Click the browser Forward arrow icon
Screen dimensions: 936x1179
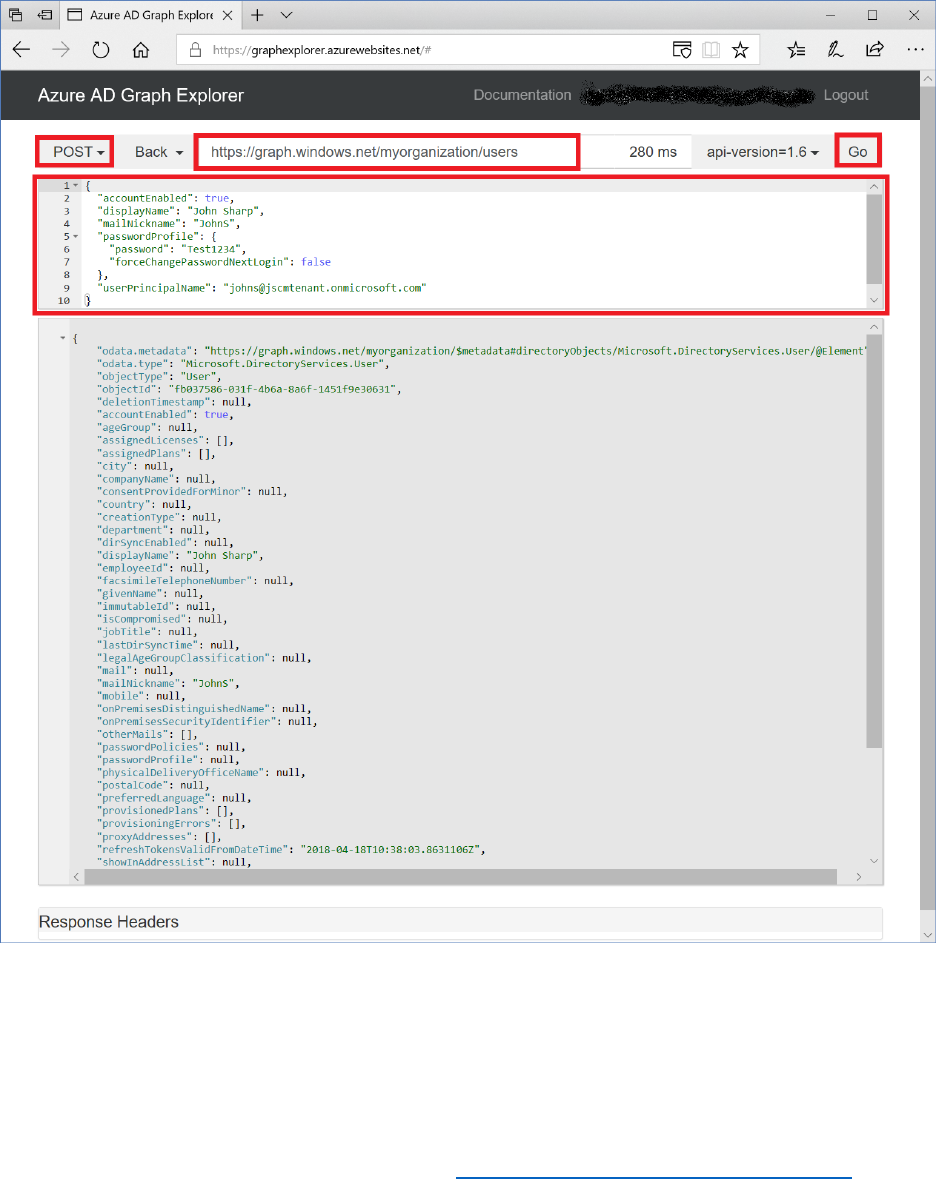point(61,50)
